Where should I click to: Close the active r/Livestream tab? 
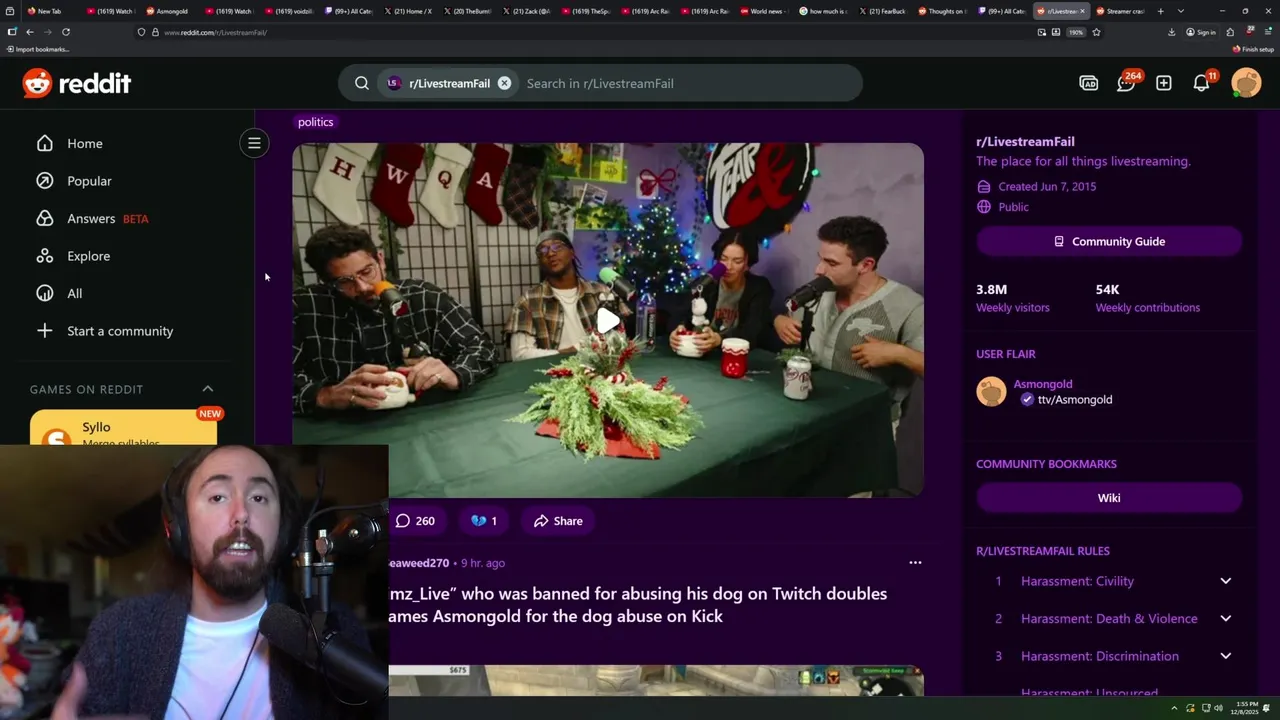coord(1082,11)
